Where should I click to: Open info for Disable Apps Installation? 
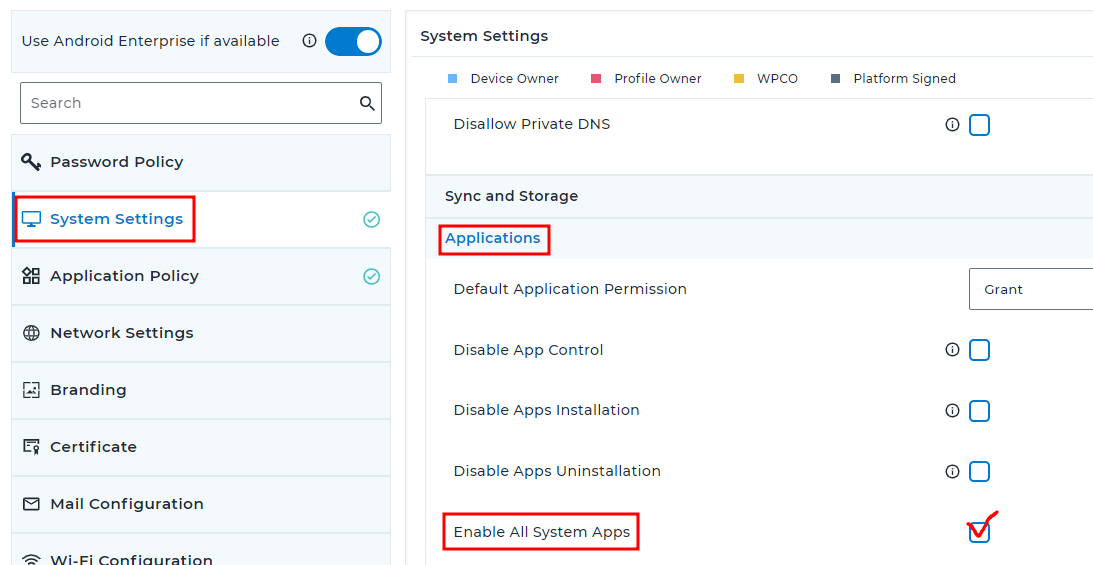point(952,410)
